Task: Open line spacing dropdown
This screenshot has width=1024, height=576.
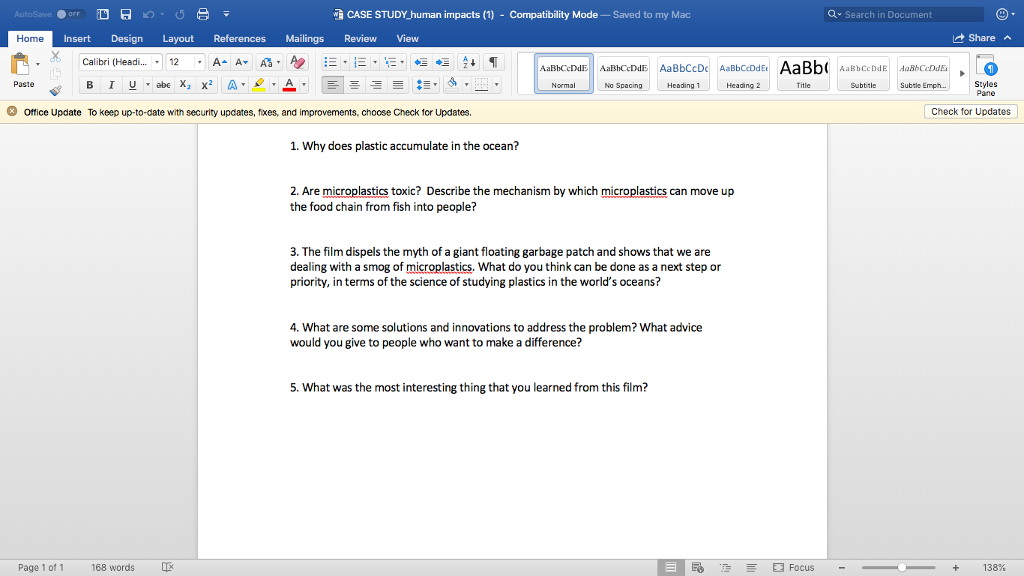Action: pos(426,85)
